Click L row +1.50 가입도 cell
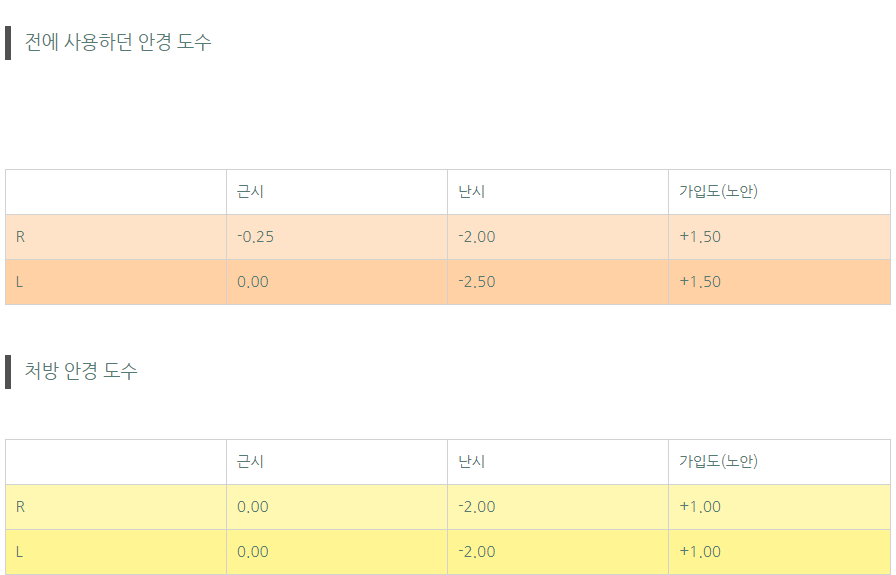Screen dimensions: 896x575 (700, 282)
